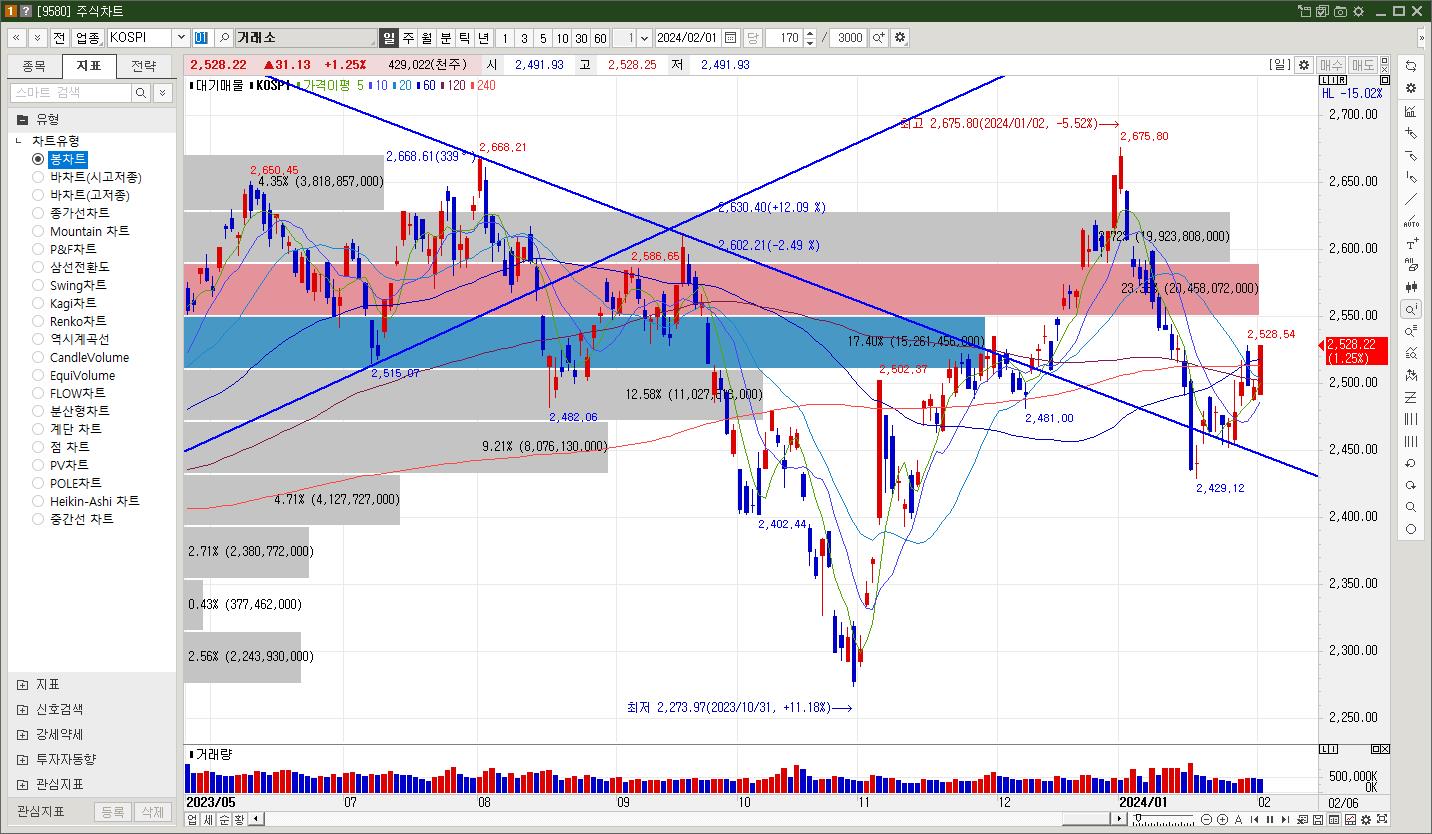Viewport: 1432px width, 834px height.
Task: Open the KOSPI index dropdown
Action: click(181, 38)
